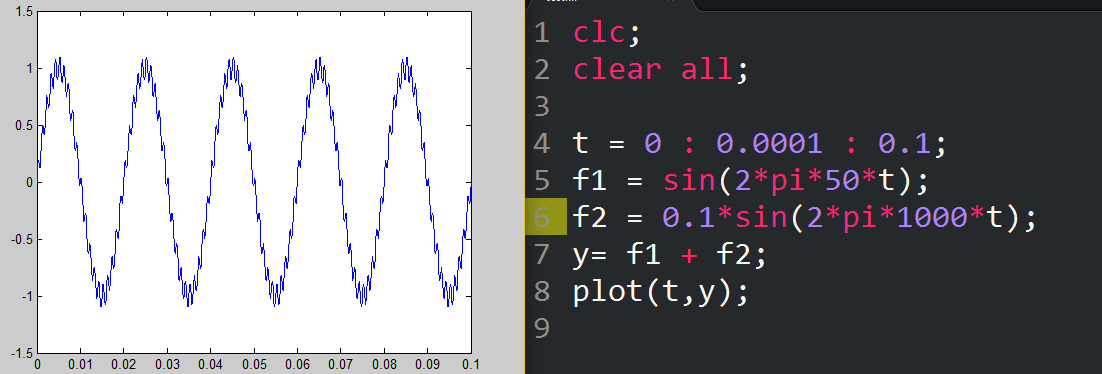
Task: Click line number 9 in the gutter
Action: (x=541, y=328)
